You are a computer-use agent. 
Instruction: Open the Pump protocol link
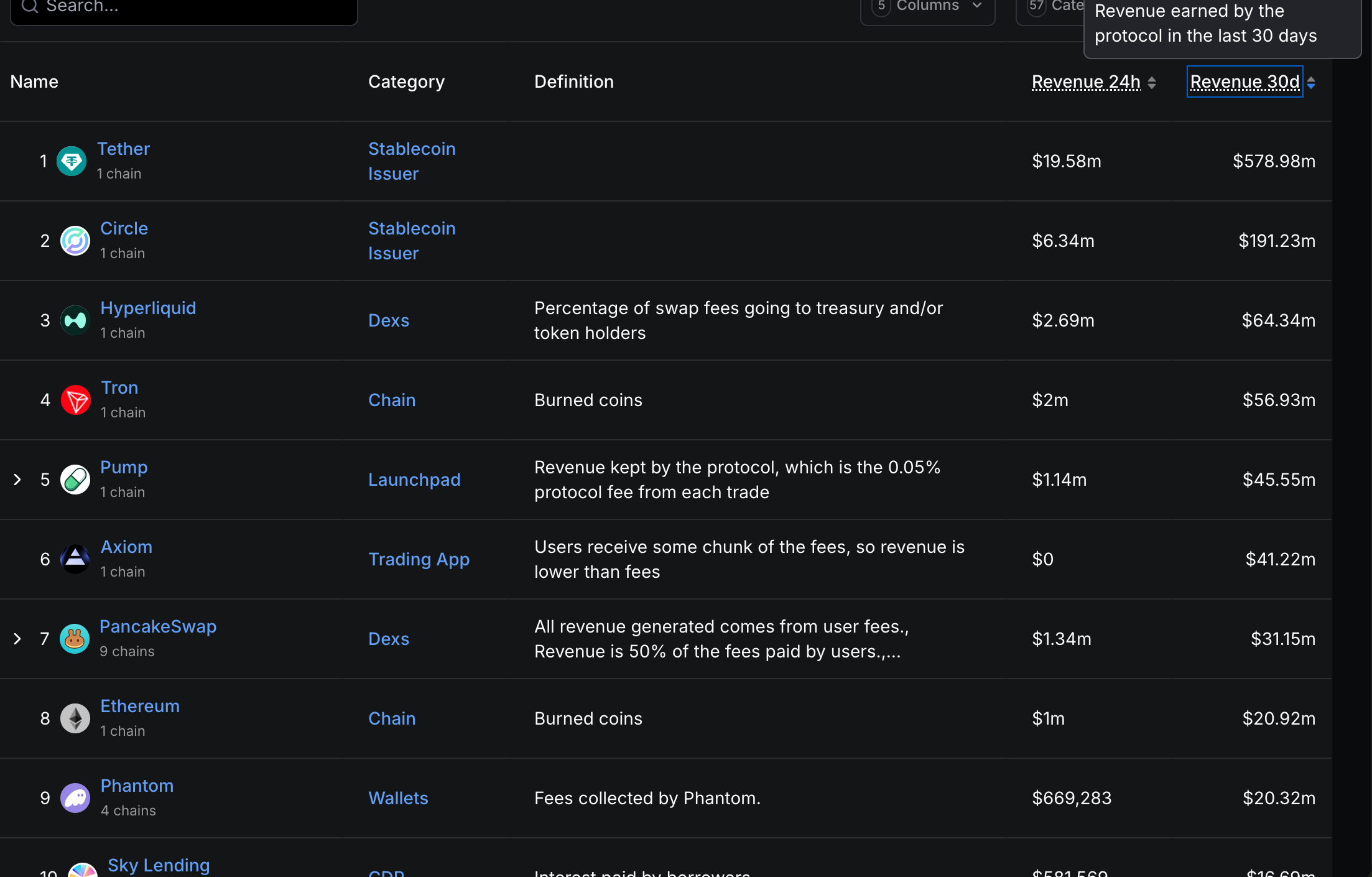124,467
